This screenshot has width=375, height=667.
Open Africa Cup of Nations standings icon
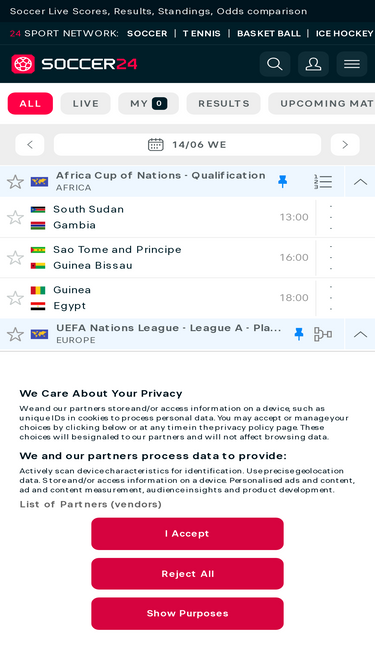click(x=323, y=182)
